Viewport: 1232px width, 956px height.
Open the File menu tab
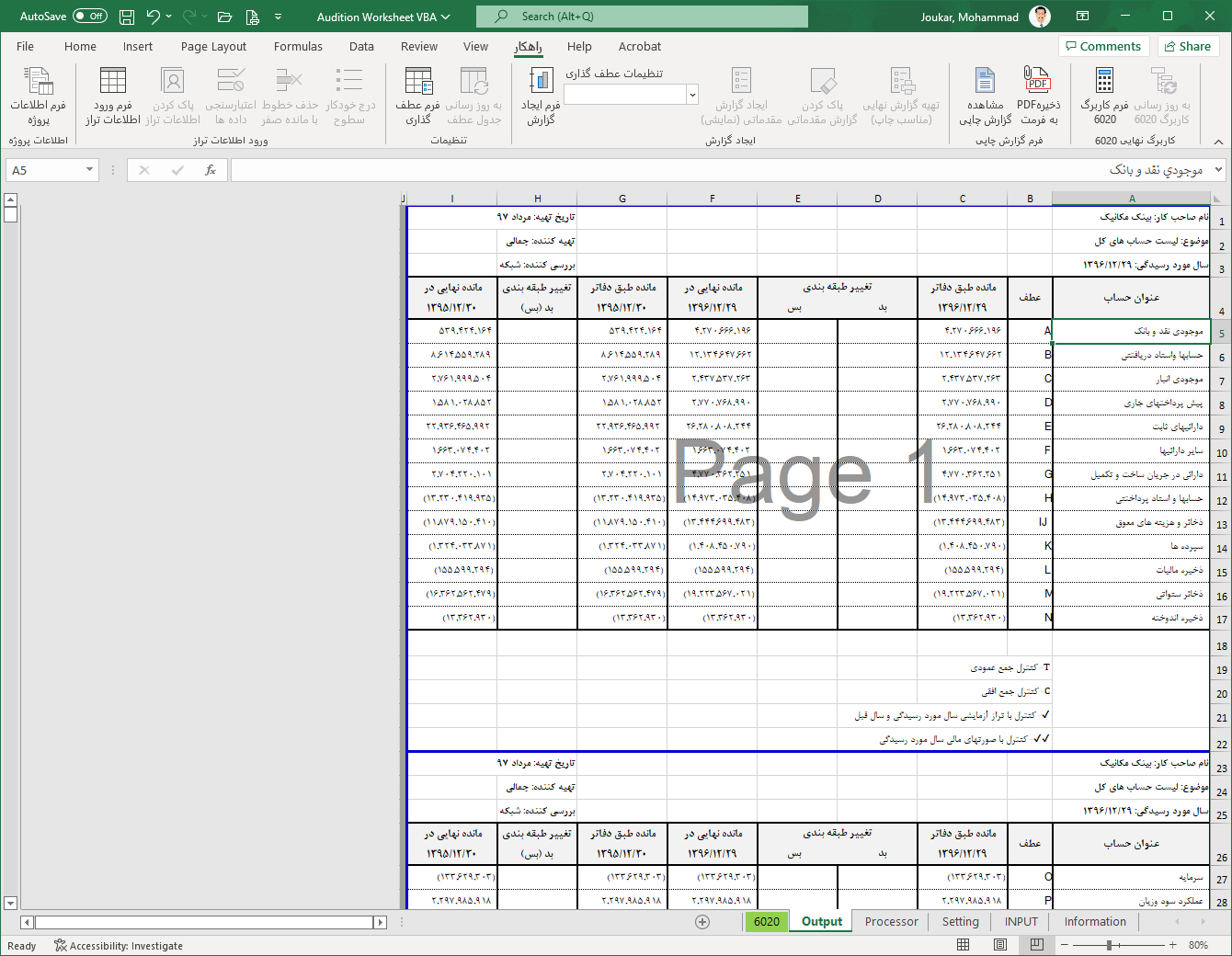25,46
